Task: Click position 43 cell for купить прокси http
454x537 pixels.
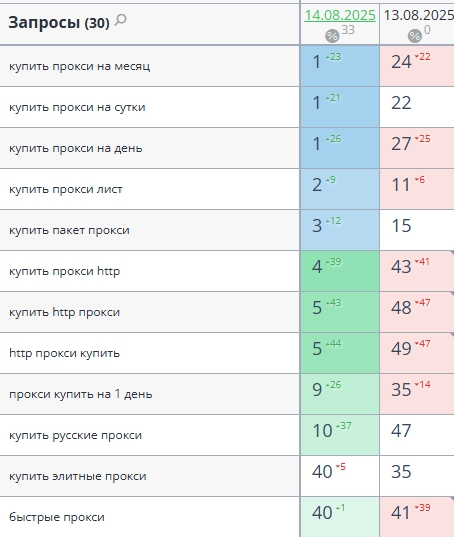Action: (x=417, y=271)
